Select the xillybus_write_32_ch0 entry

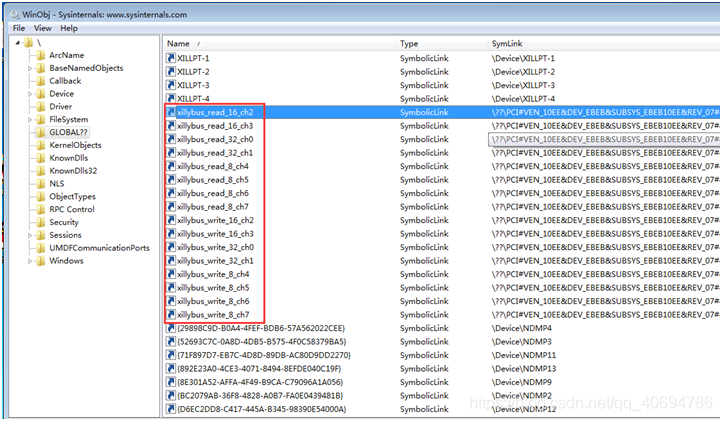[215, 247]
